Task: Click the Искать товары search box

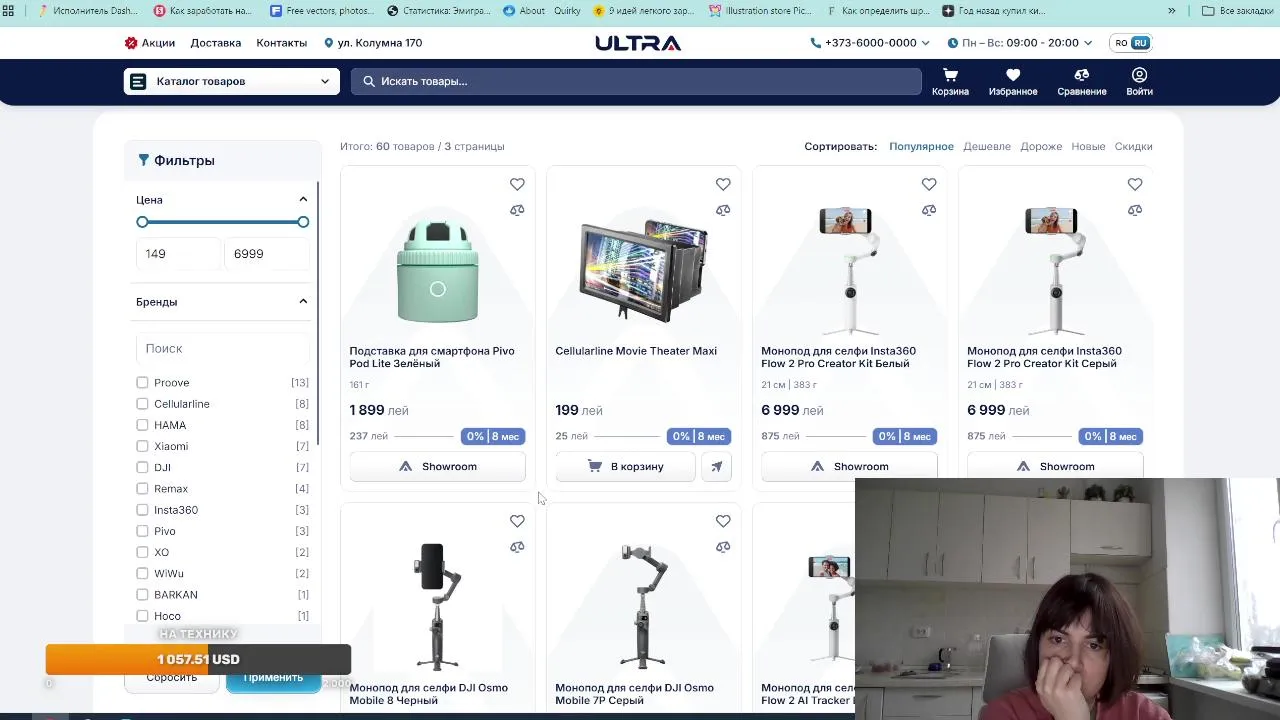Action: [636, 81]
